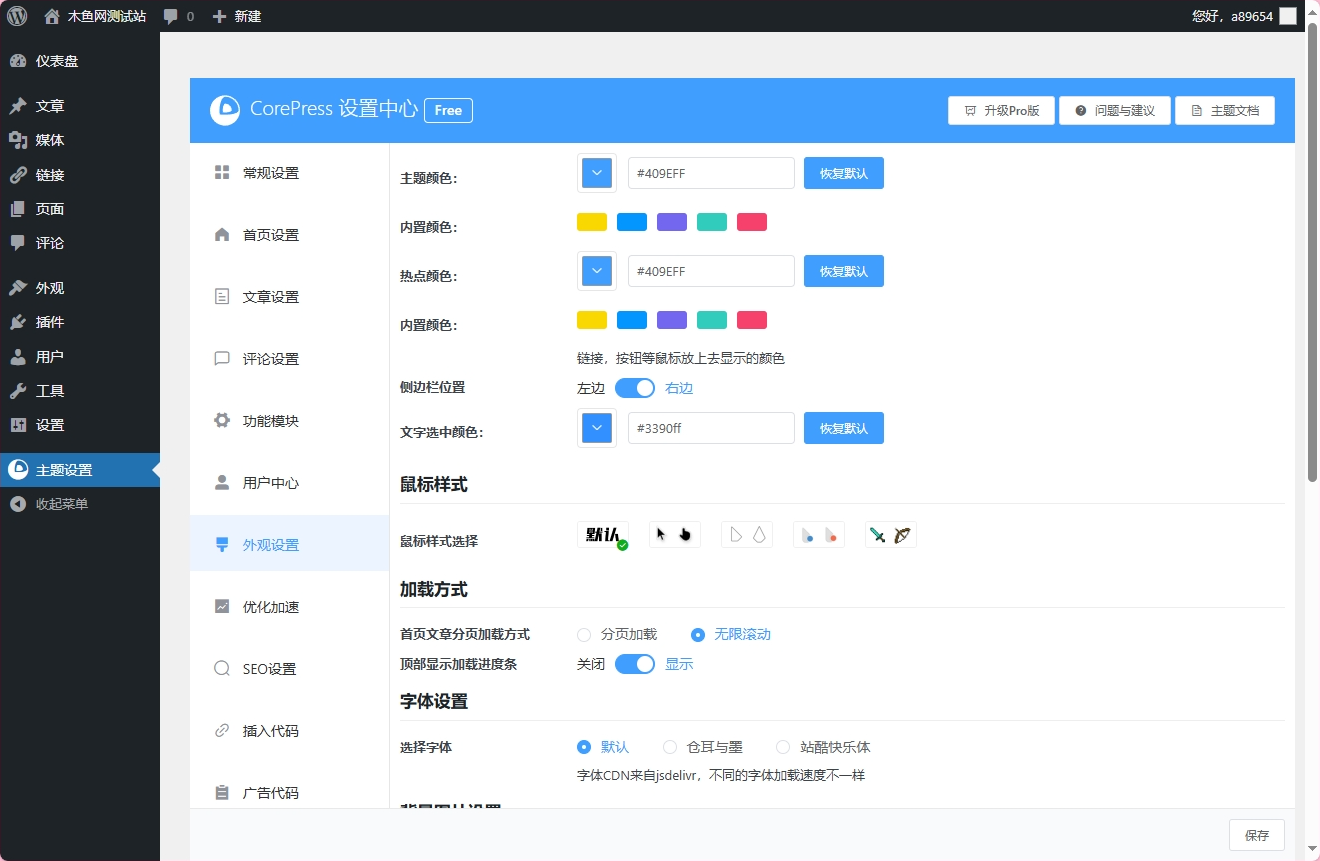Open comments bubble icon in admin bar

[x=171, y=17]
